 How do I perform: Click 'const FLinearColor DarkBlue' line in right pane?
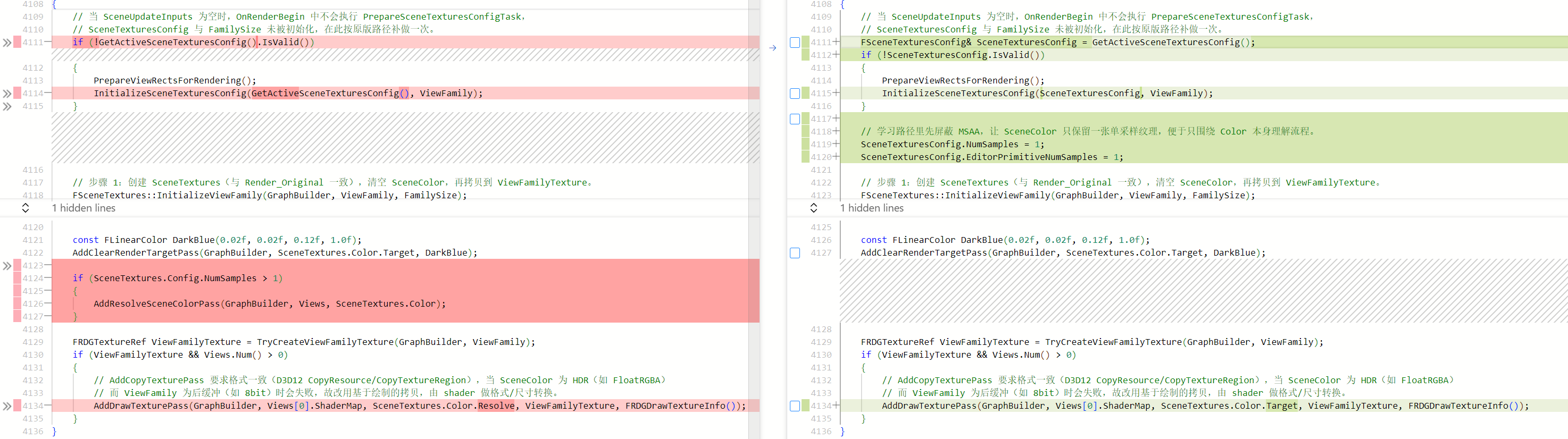click(1005, 240)
